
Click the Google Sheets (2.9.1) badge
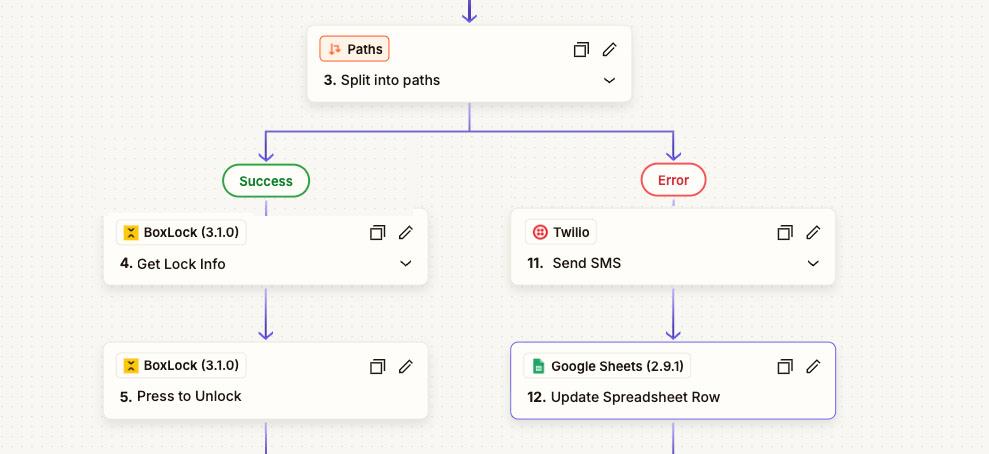point(607,366)
